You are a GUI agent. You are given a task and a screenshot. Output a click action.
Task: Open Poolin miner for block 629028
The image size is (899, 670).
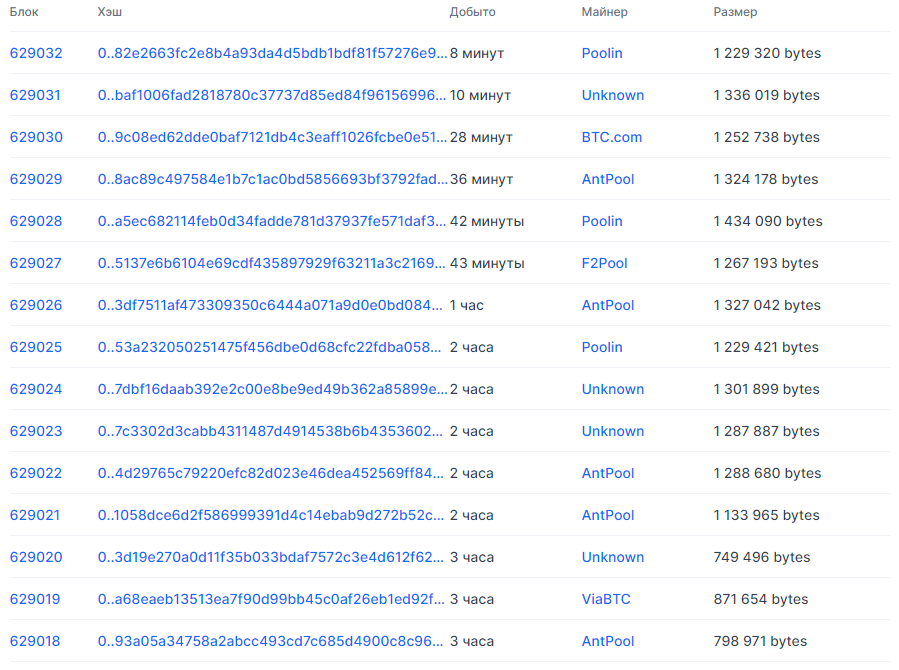tap(602, 221)
